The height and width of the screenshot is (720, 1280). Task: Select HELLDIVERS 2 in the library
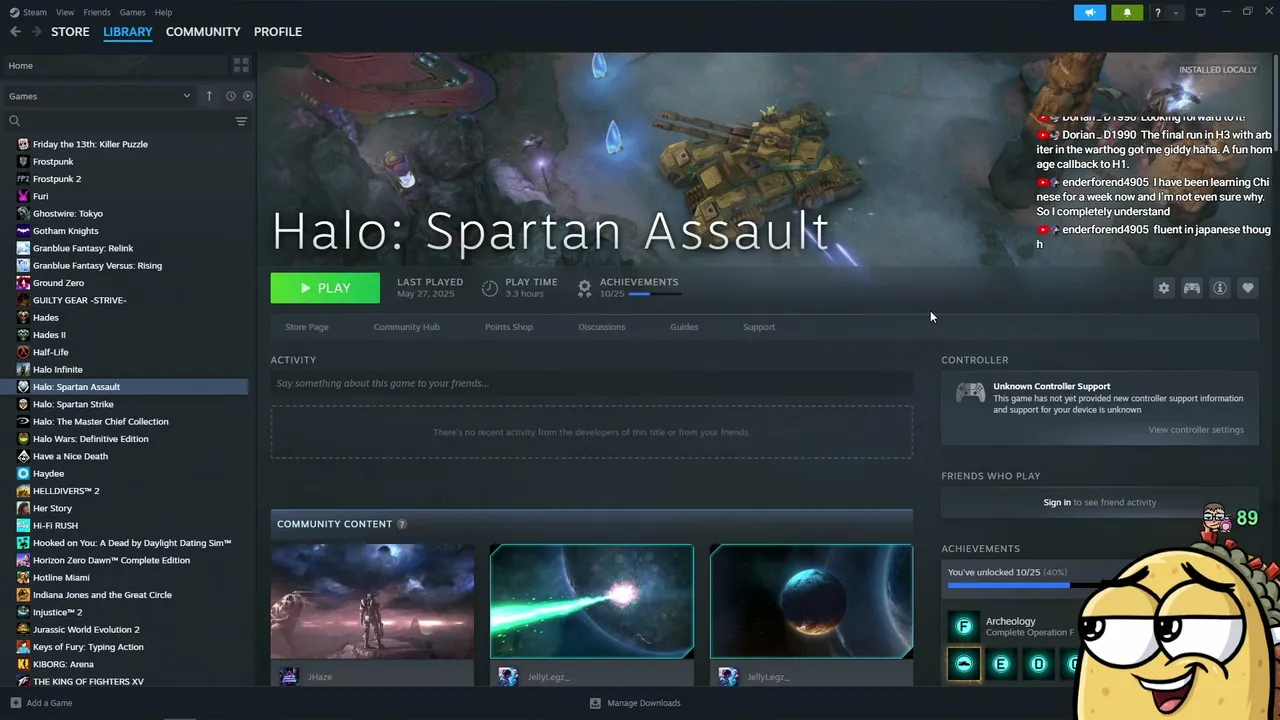[x=66, y=491]
